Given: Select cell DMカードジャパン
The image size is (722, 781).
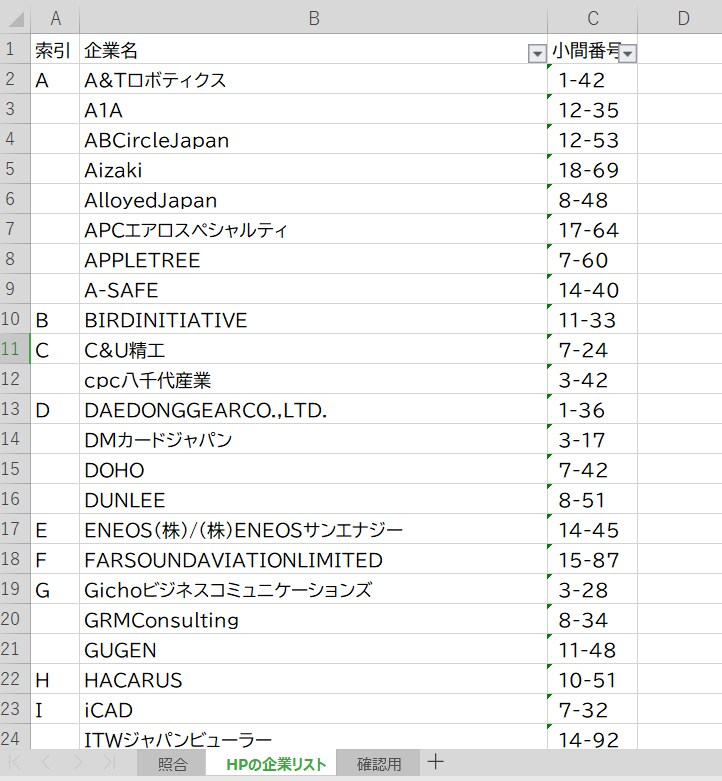Looking at the screenshot, I should (314, 439).
